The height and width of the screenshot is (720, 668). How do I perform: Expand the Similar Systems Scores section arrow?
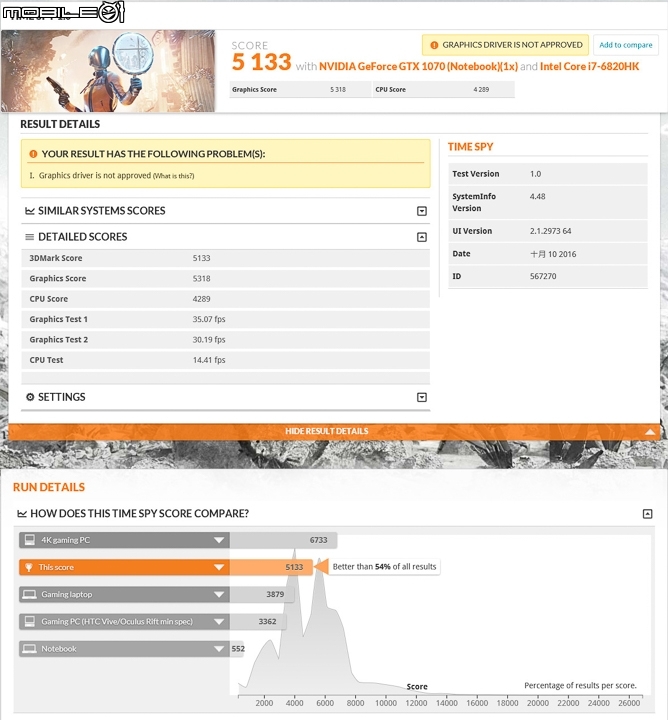pos(421,211)
